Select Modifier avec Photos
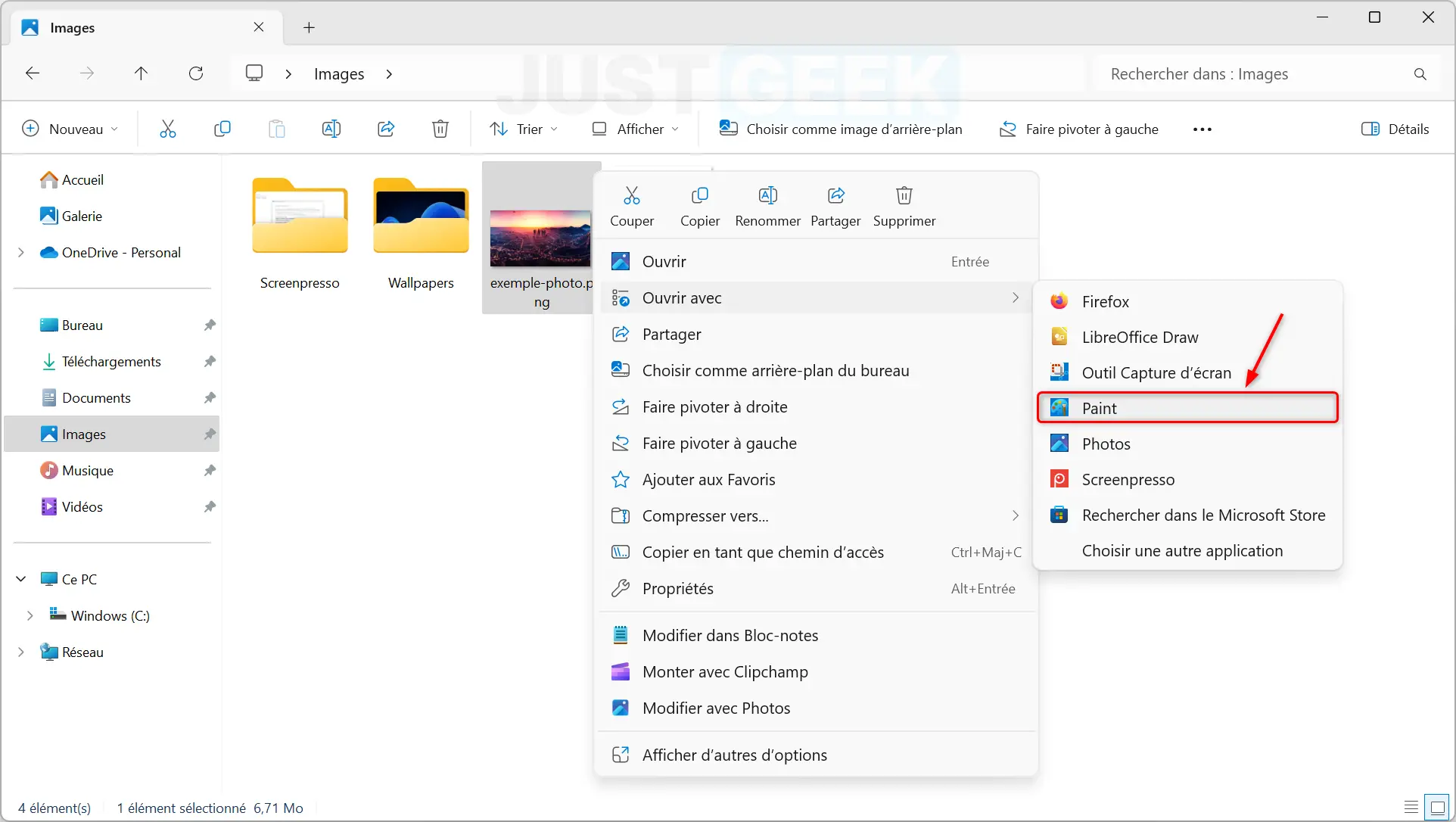 coord(817,708)
